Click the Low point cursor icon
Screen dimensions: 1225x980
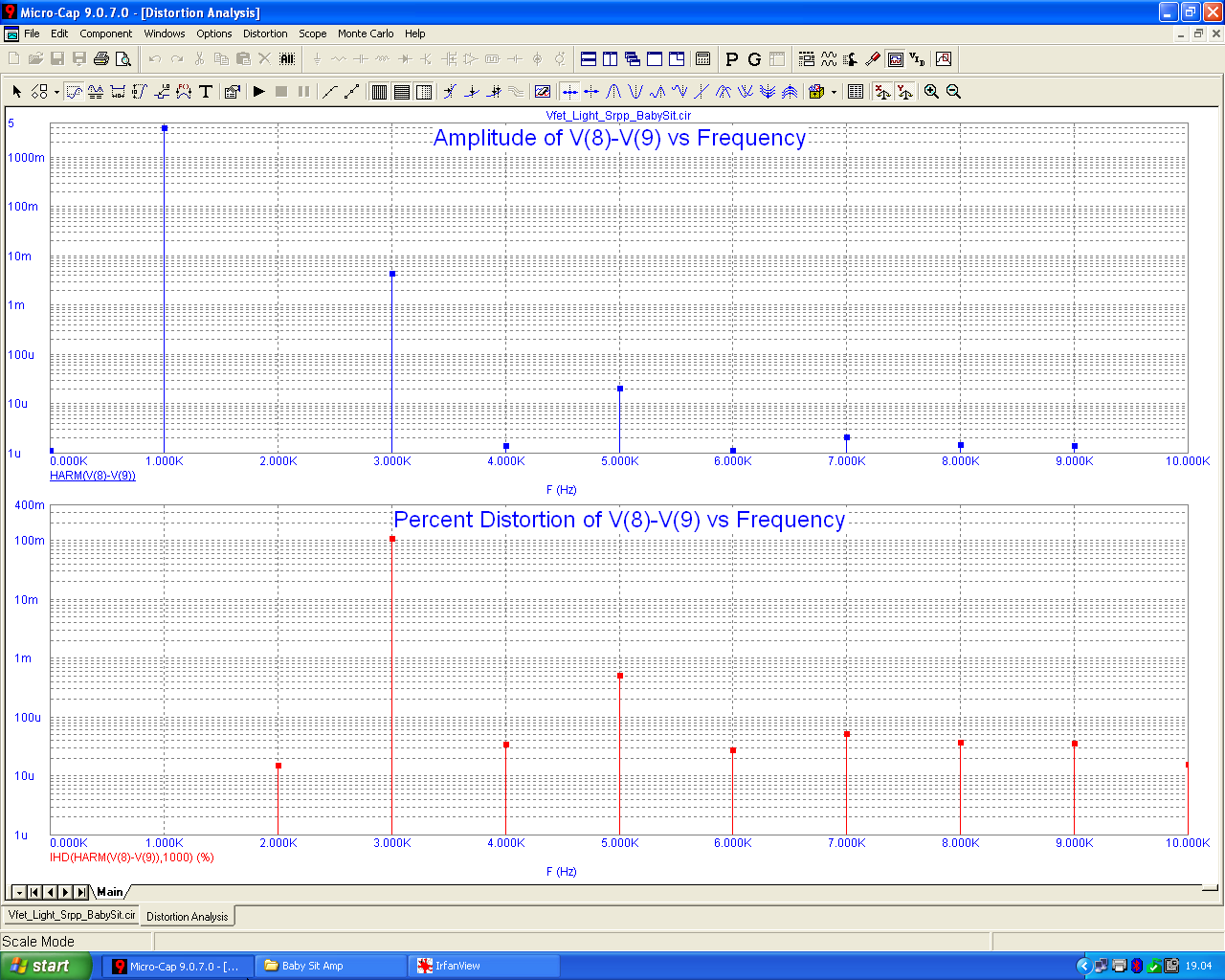coord(679,92)
